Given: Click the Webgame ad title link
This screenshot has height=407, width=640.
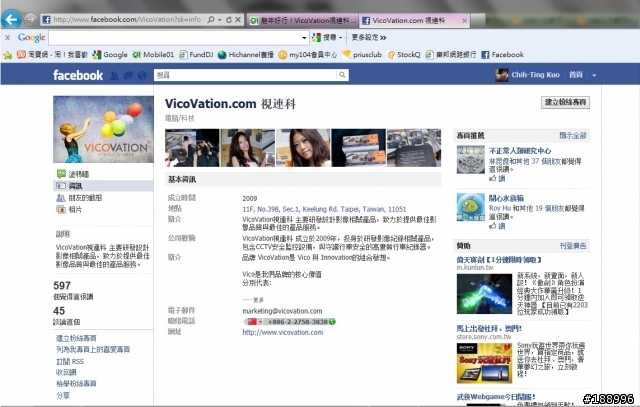Looking at the screenshot, I should (496, 396).
